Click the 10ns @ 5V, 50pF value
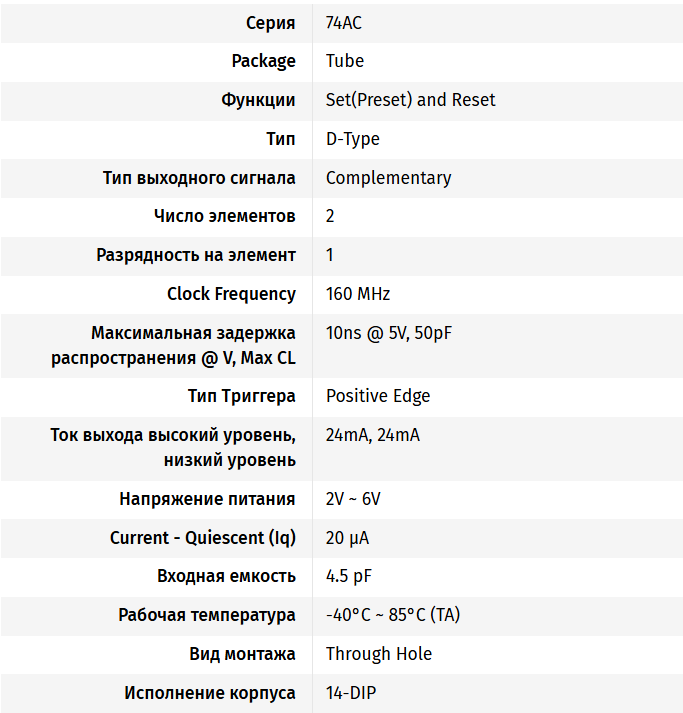This screenshot has height=713, width=683. 389,333
